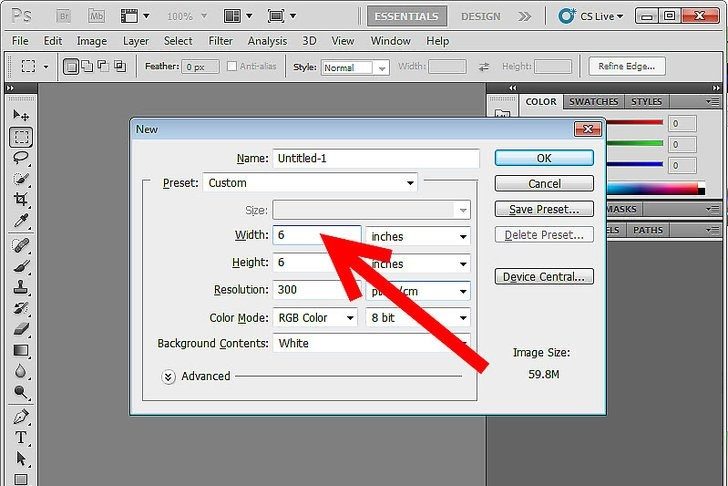The height and width of the screenshot is (486, 728).
Task: Select the Eyedropper tool
Action: pos(21,222)
